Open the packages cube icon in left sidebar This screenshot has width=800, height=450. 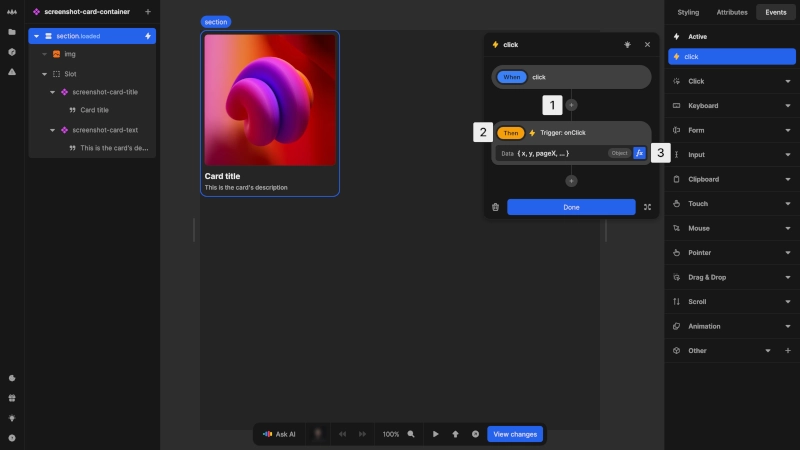[12, 52]
